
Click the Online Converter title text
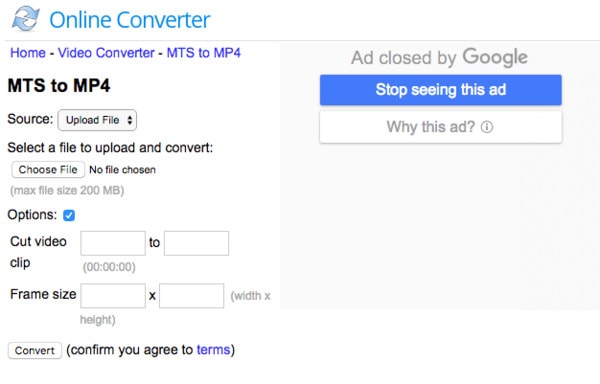tap(130, 20)
